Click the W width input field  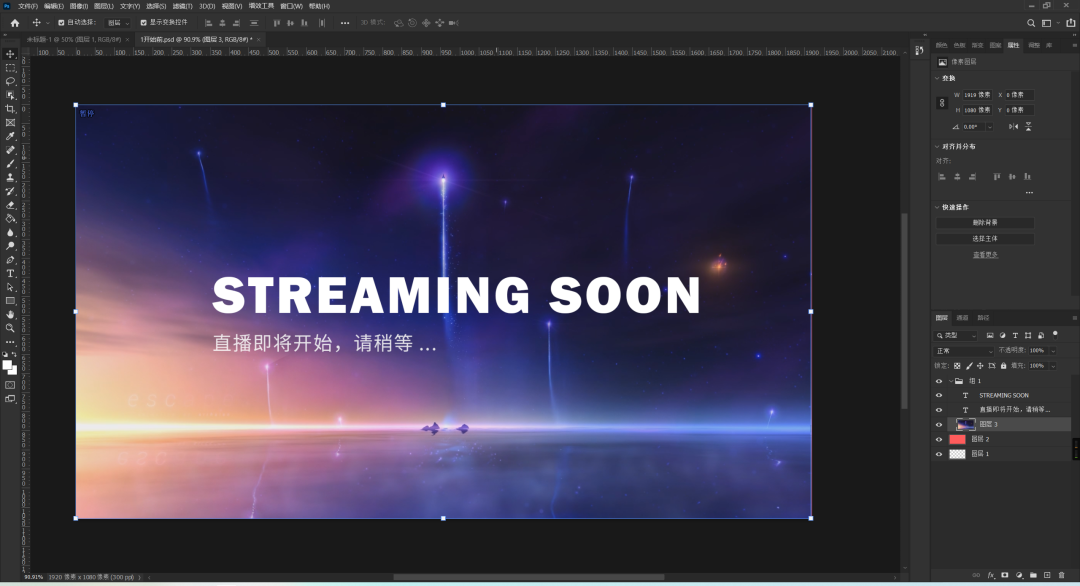click(x=977, y=95)
